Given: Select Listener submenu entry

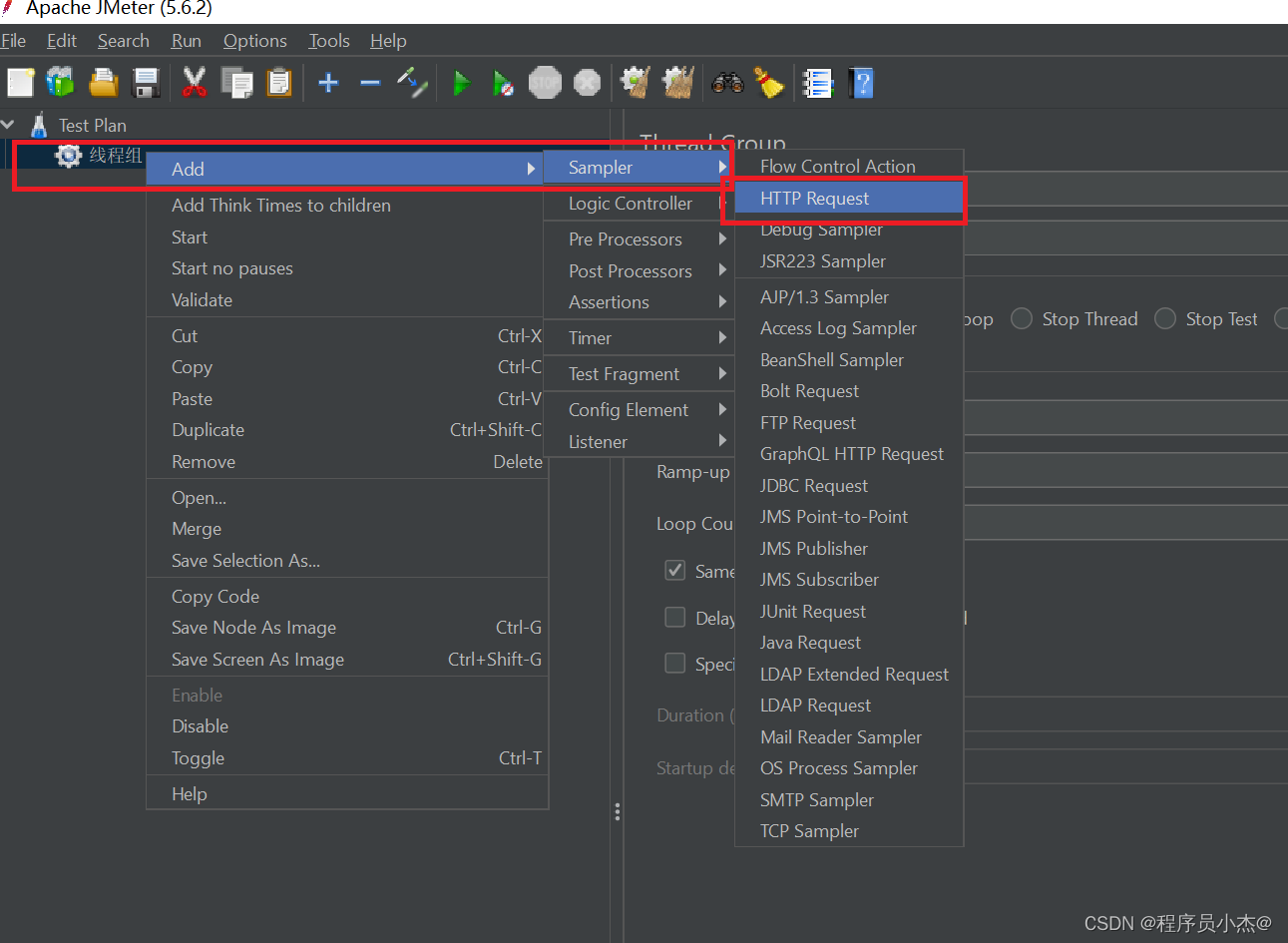Looking at the screenshot, I should click(640, 441).
